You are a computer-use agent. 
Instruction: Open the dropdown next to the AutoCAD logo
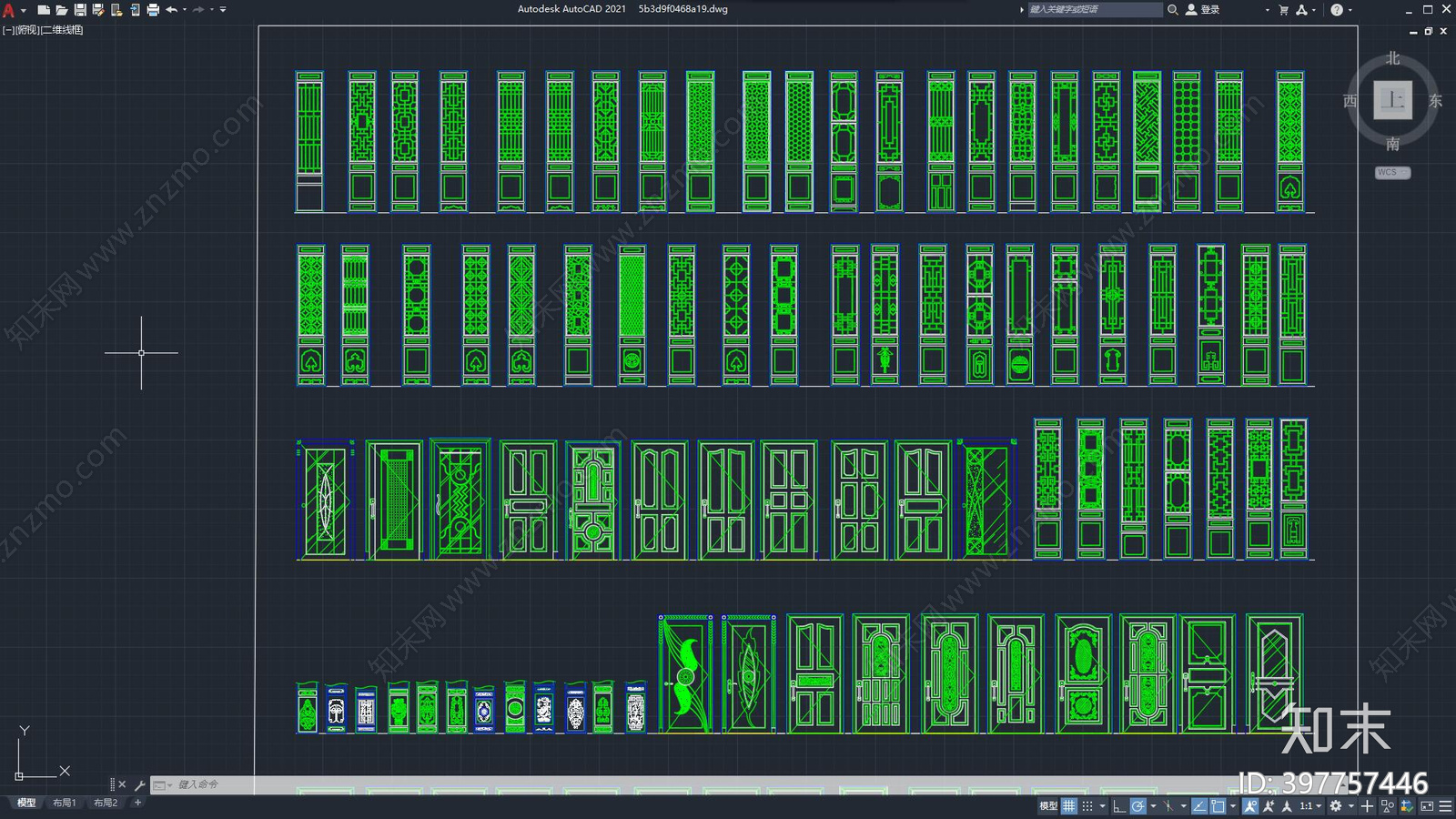coord(23,10)
